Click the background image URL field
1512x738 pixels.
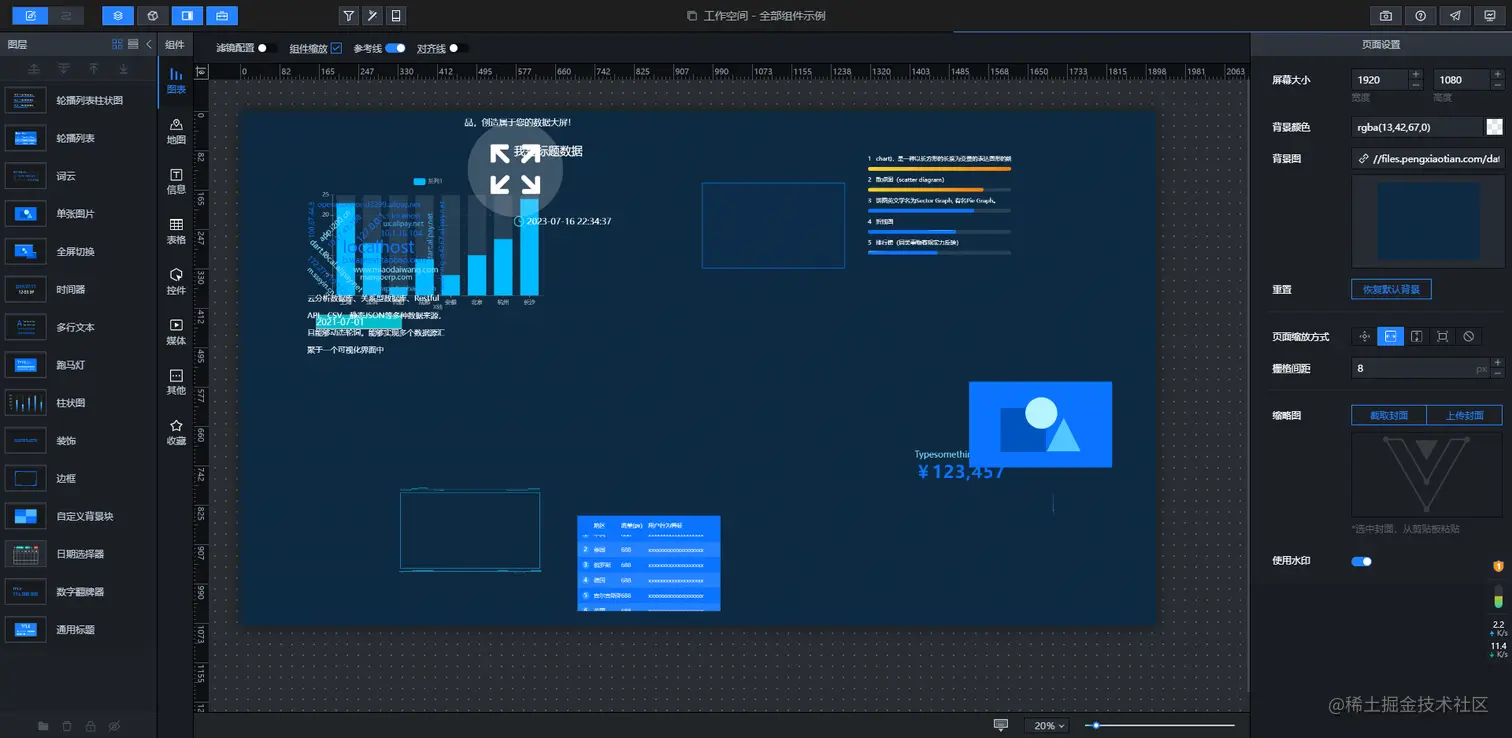[1427, 158]
